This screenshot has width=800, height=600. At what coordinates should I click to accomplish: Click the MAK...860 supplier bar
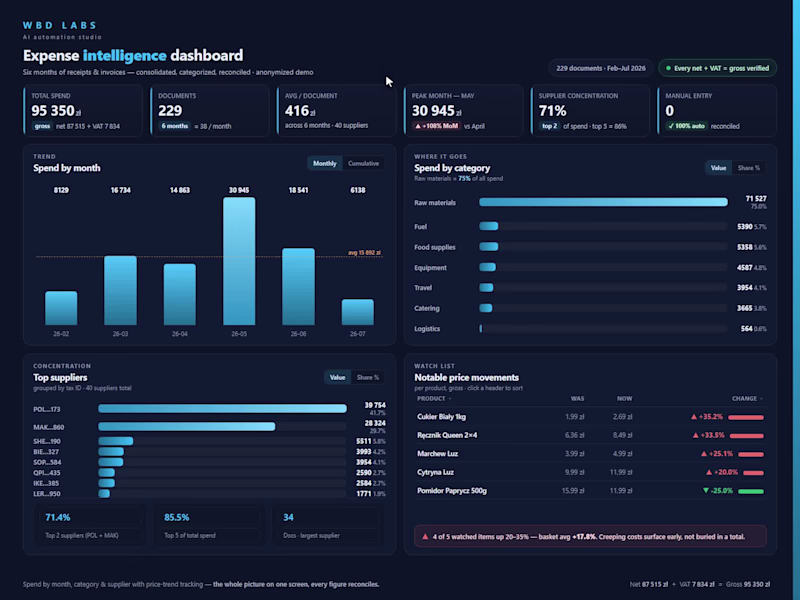187,427
